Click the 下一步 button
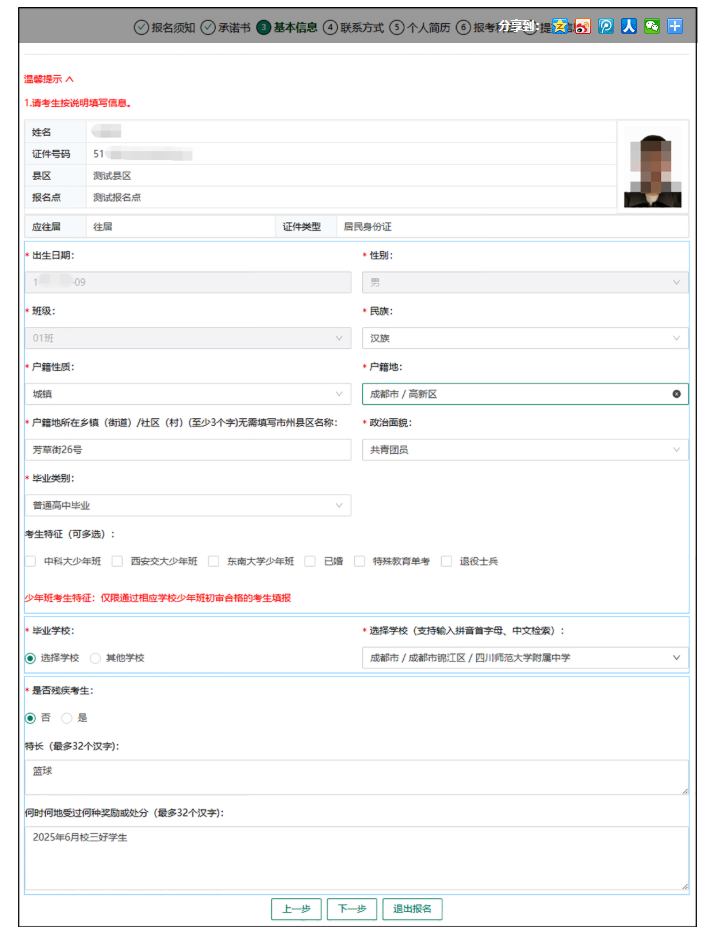Screen dimensions: 707x935 pos(352,909)
